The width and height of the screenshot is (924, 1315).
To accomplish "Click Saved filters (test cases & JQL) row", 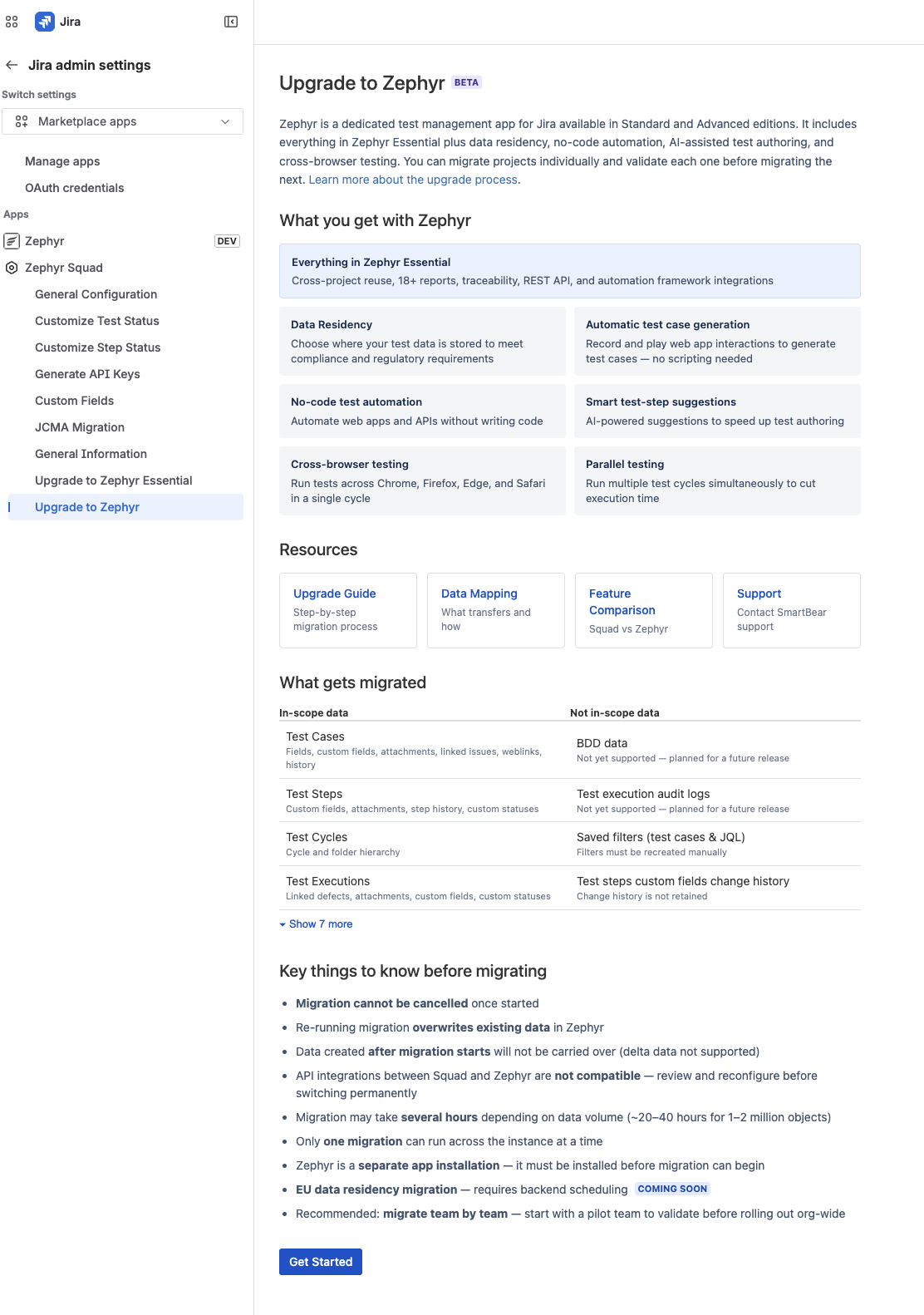I will (715, 844).
